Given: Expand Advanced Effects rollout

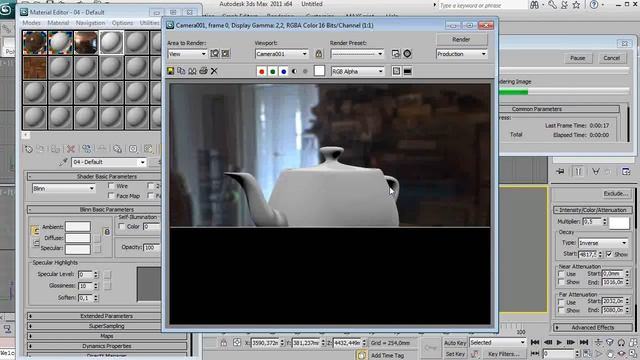Looking at the screenshot, I should [x=593, y=327].
